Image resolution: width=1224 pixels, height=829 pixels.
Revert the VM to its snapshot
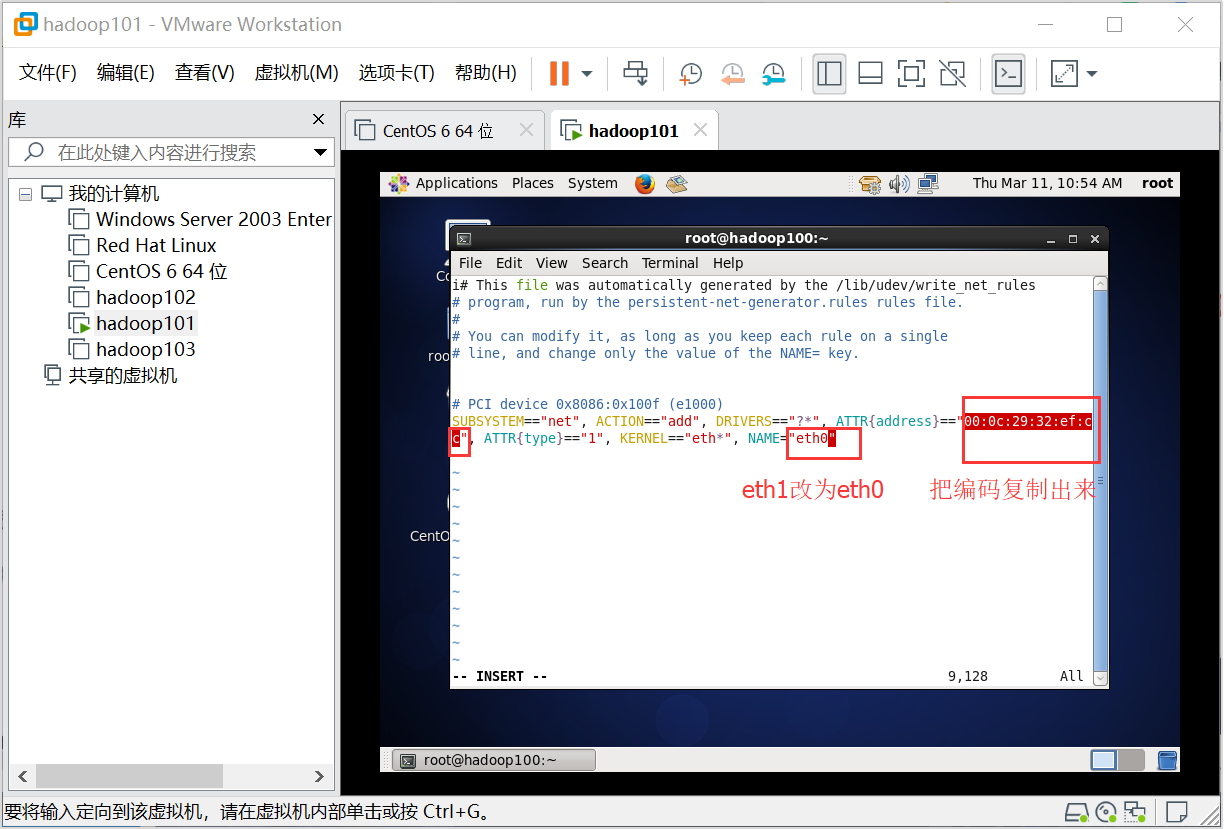coord(732,73)
